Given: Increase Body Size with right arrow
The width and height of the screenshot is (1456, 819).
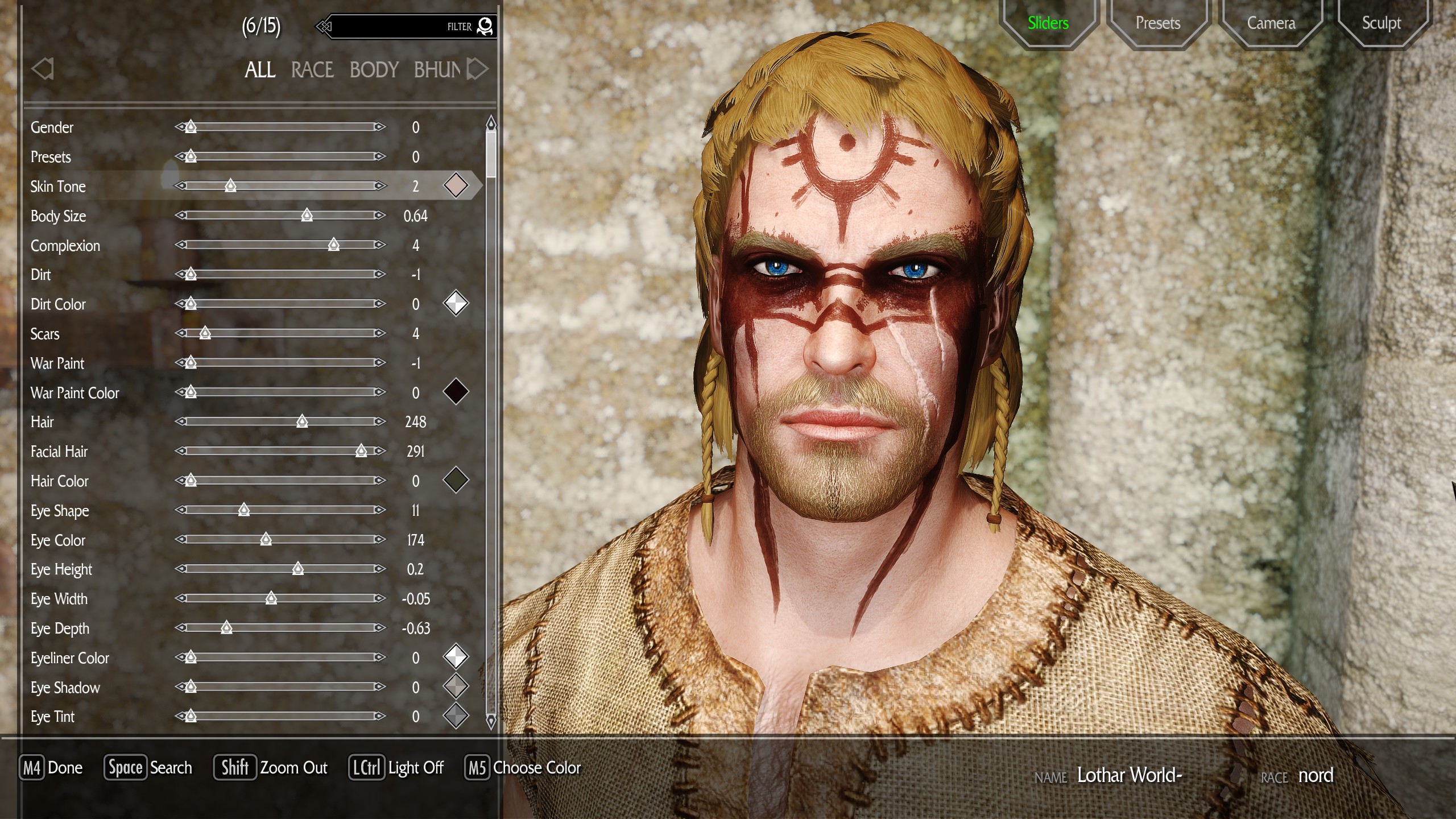Looking at the screenshot, I should tap(380, 215).
